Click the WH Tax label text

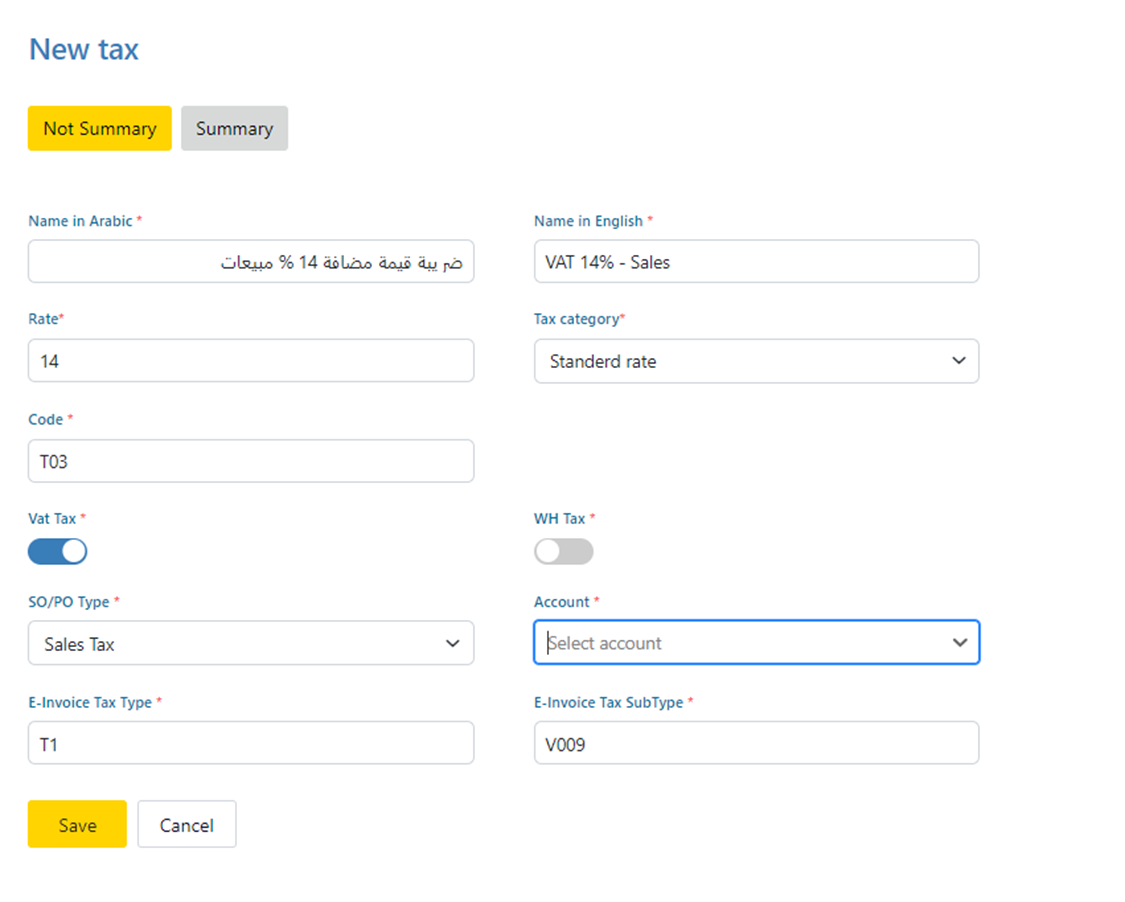point(560,518)
